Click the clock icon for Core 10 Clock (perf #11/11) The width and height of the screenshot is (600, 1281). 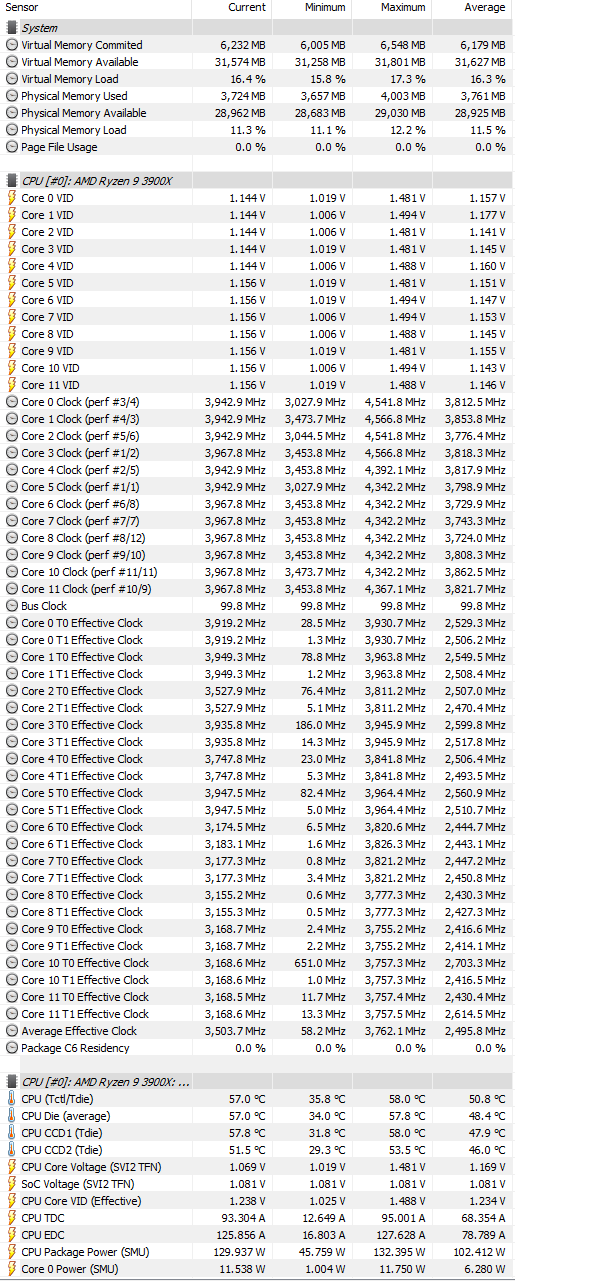tap(12, 572)
